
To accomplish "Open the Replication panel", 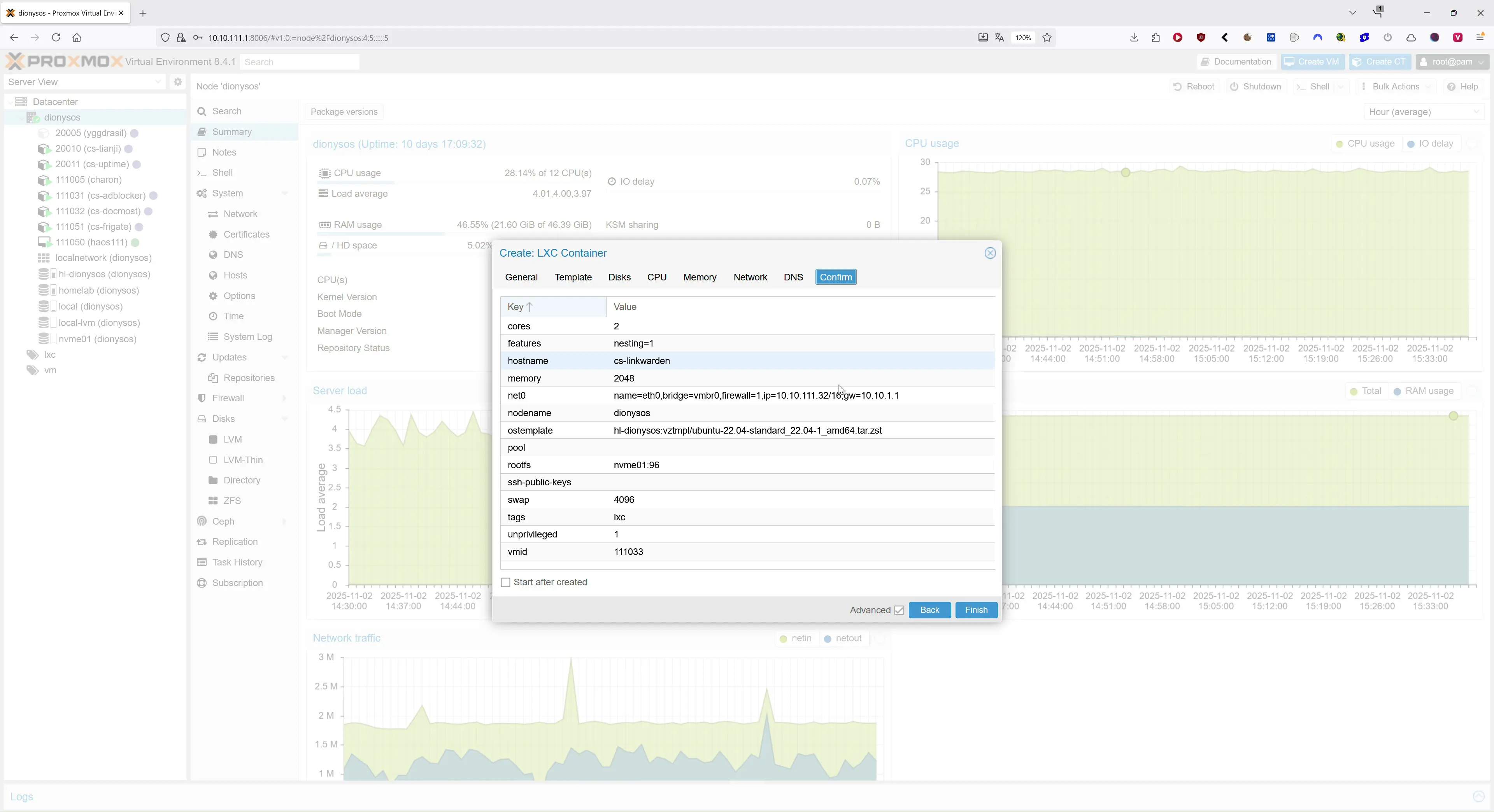I will coord(235,542).
